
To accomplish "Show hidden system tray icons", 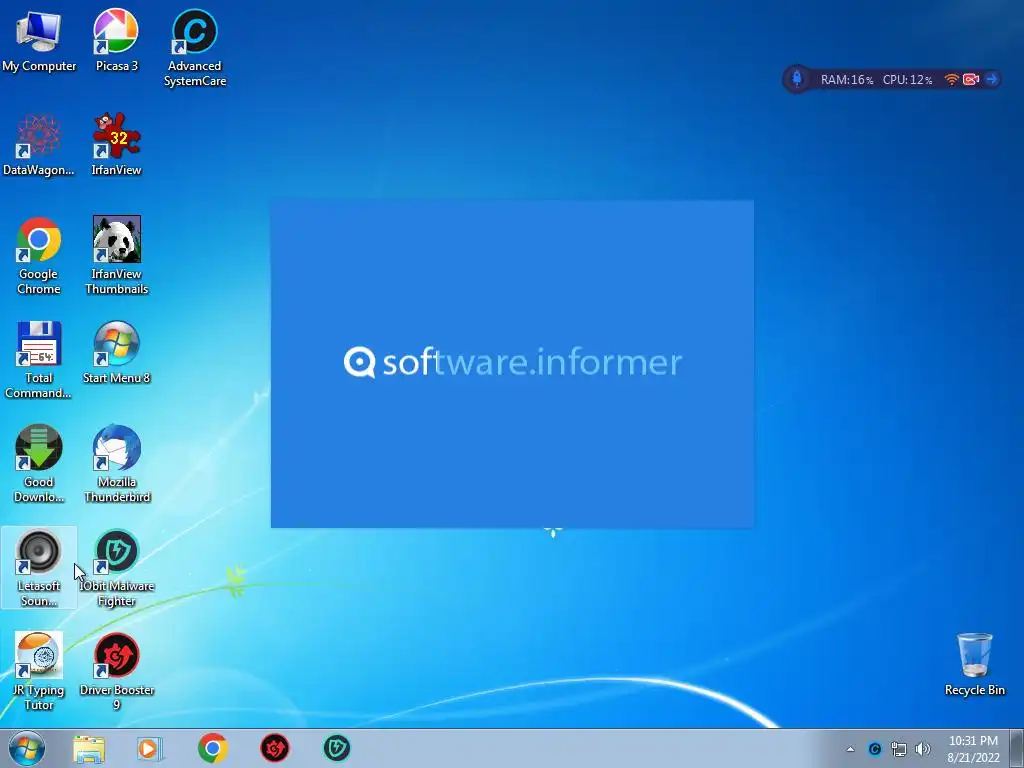I will pos(850,749).
